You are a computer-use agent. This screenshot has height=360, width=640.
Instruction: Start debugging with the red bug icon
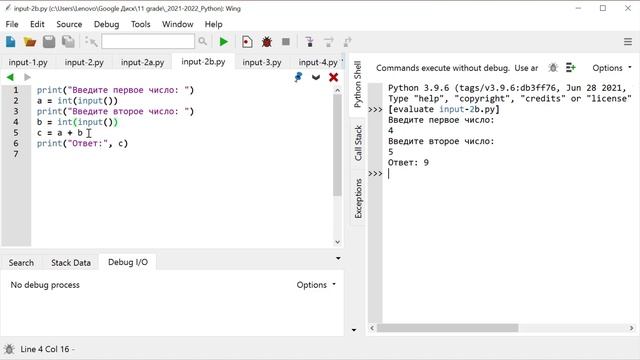(267, 42)
